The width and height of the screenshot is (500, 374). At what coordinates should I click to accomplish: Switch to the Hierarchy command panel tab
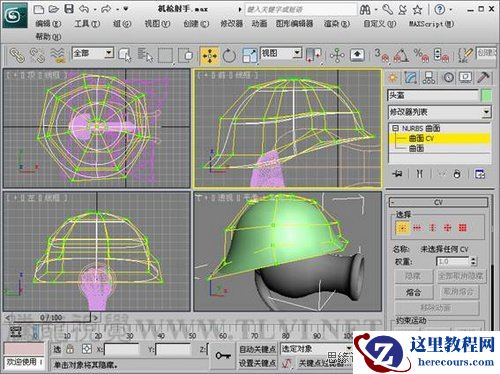(x=429, y=78)
